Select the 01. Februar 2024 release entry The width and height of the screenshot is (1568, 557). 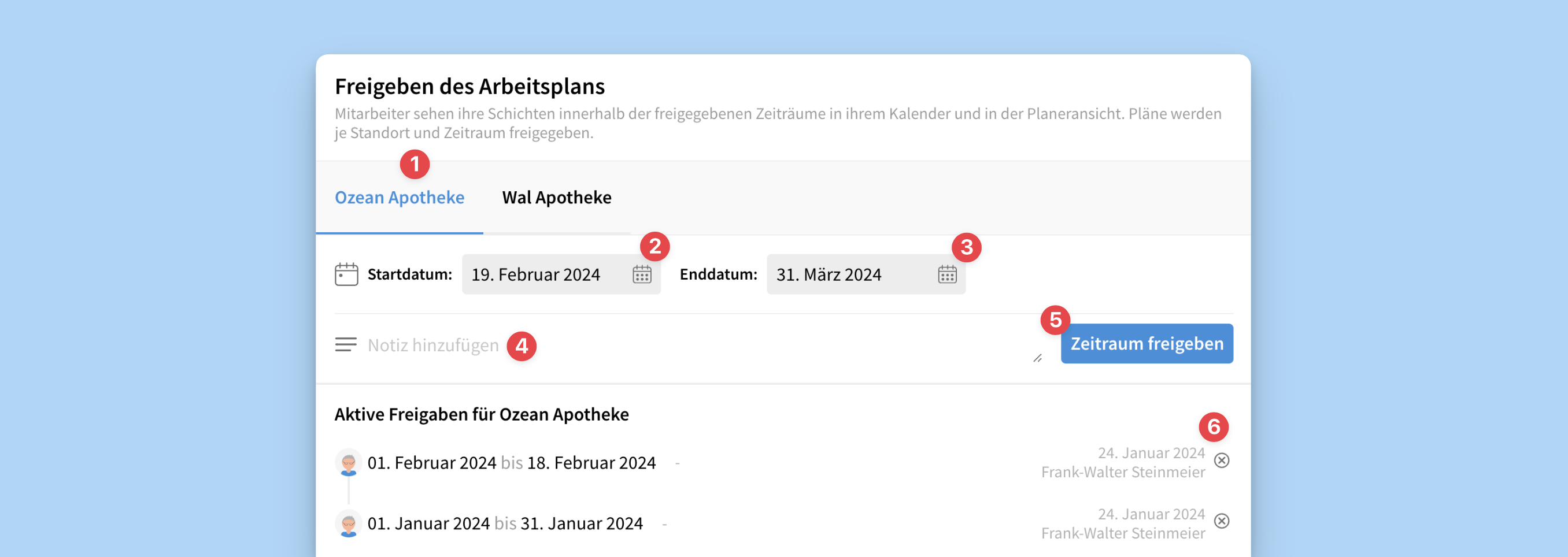pos(511,463)
